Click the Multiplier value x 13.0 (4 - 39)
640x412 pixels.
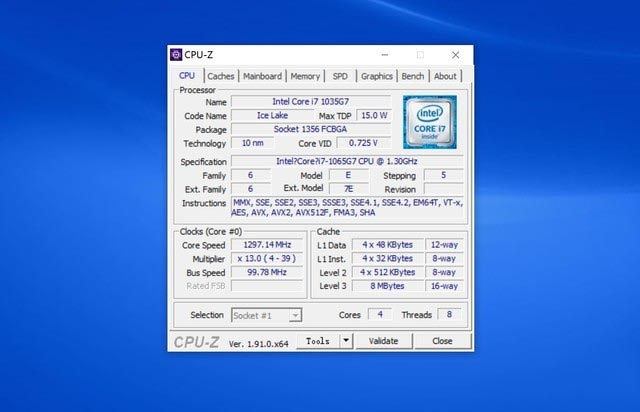tap(267, 259)
